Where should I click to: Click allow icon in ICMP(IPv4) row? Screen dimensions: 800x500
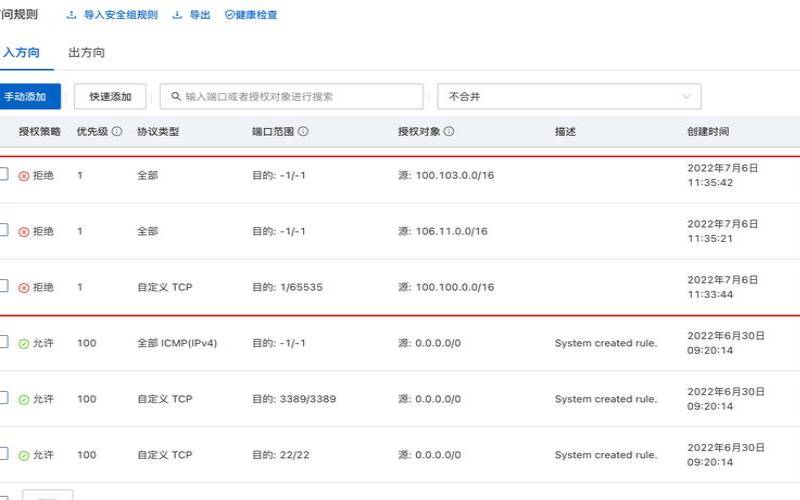(23, 344)
